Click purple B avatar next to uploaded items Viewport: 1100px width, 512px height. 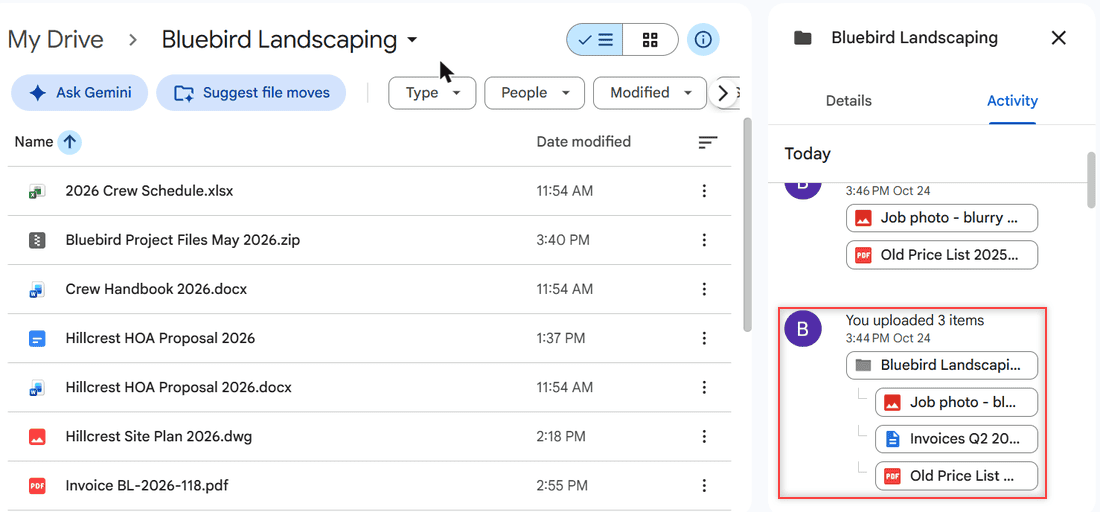coord(803,328)
